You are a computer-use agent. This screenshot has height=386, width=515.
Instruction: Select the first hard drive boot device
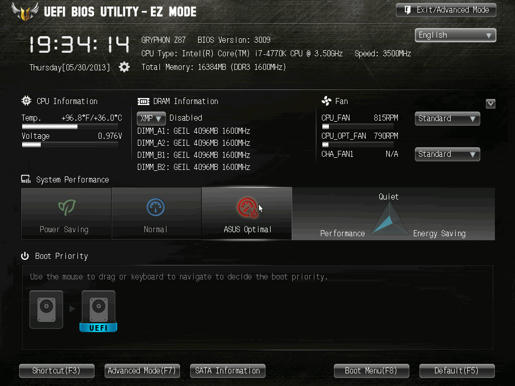[46, 310]
